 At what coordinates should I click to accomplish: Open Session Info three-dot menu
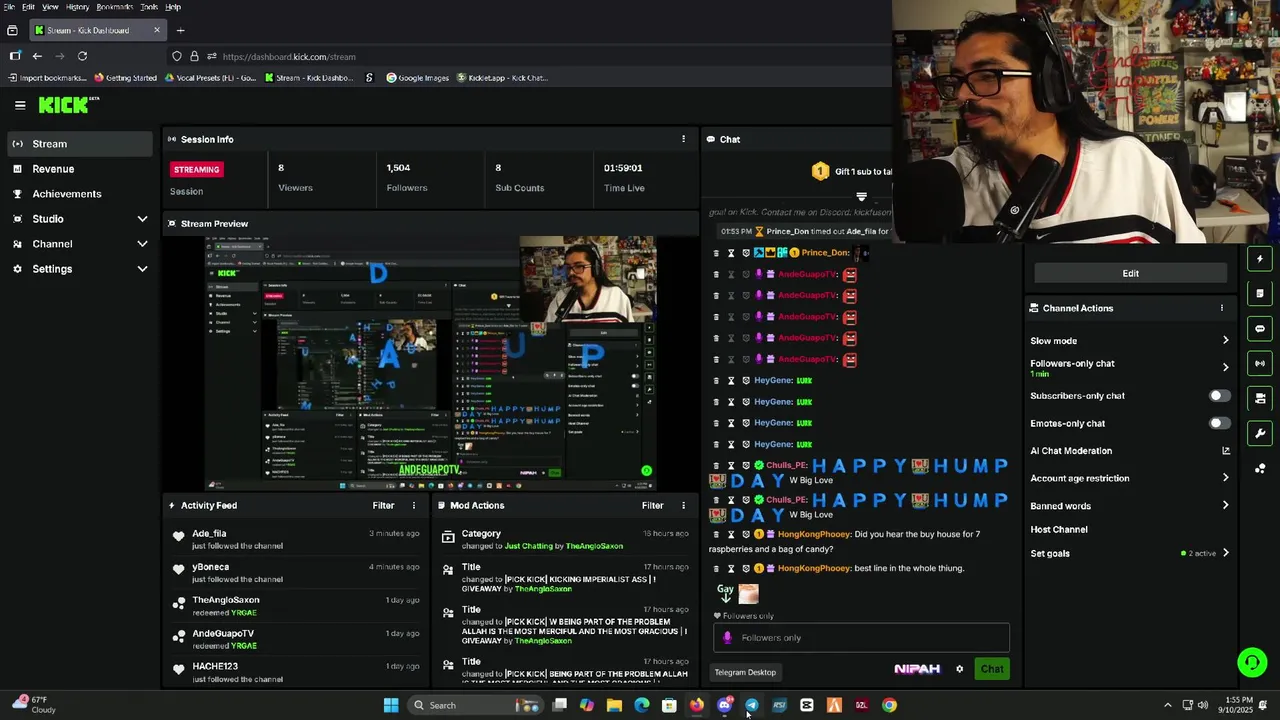click(684, 139)
